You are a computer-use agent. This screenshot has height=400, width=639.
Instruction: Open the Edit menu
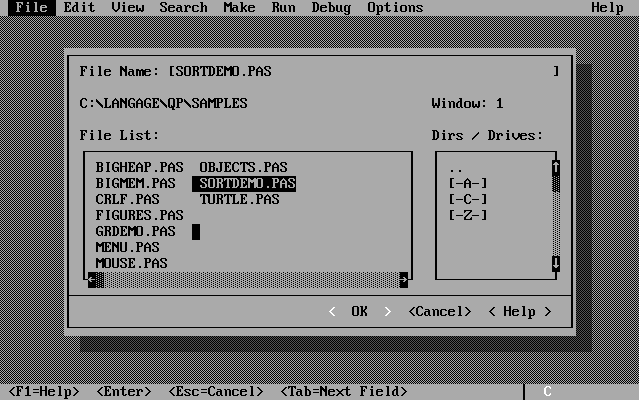pos(80,7)
